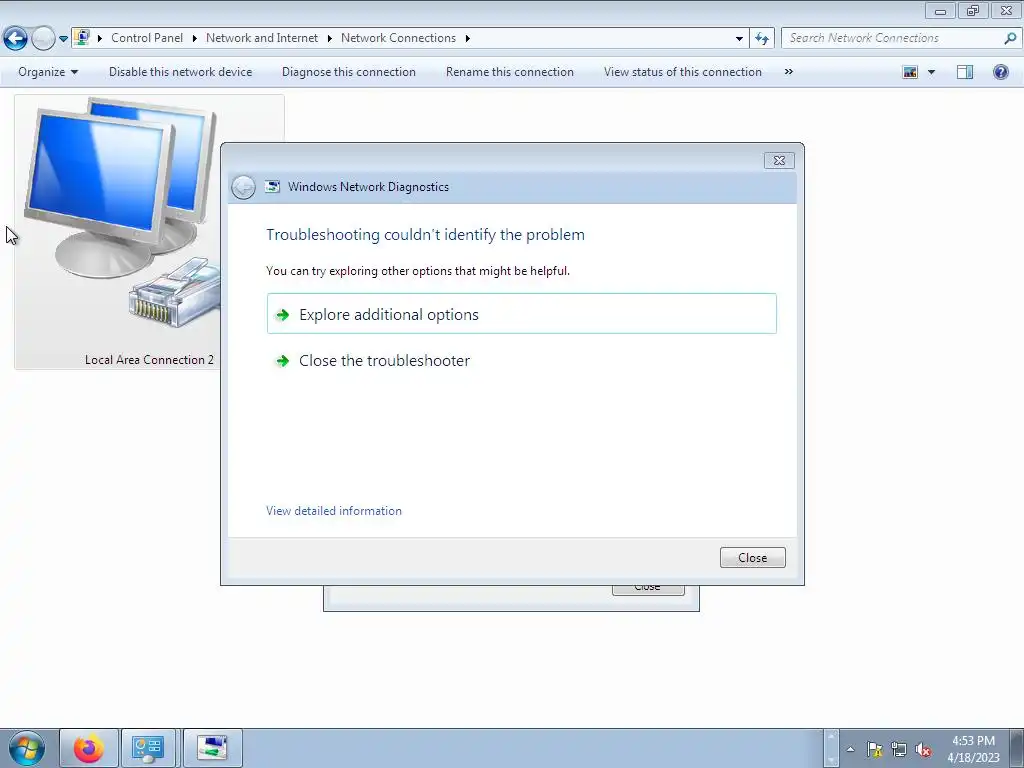Viewport: 1024px width, 768px height.
Task: Expand the arrow after Control Panel breadcrumb
Action: [x=195, y=39]
